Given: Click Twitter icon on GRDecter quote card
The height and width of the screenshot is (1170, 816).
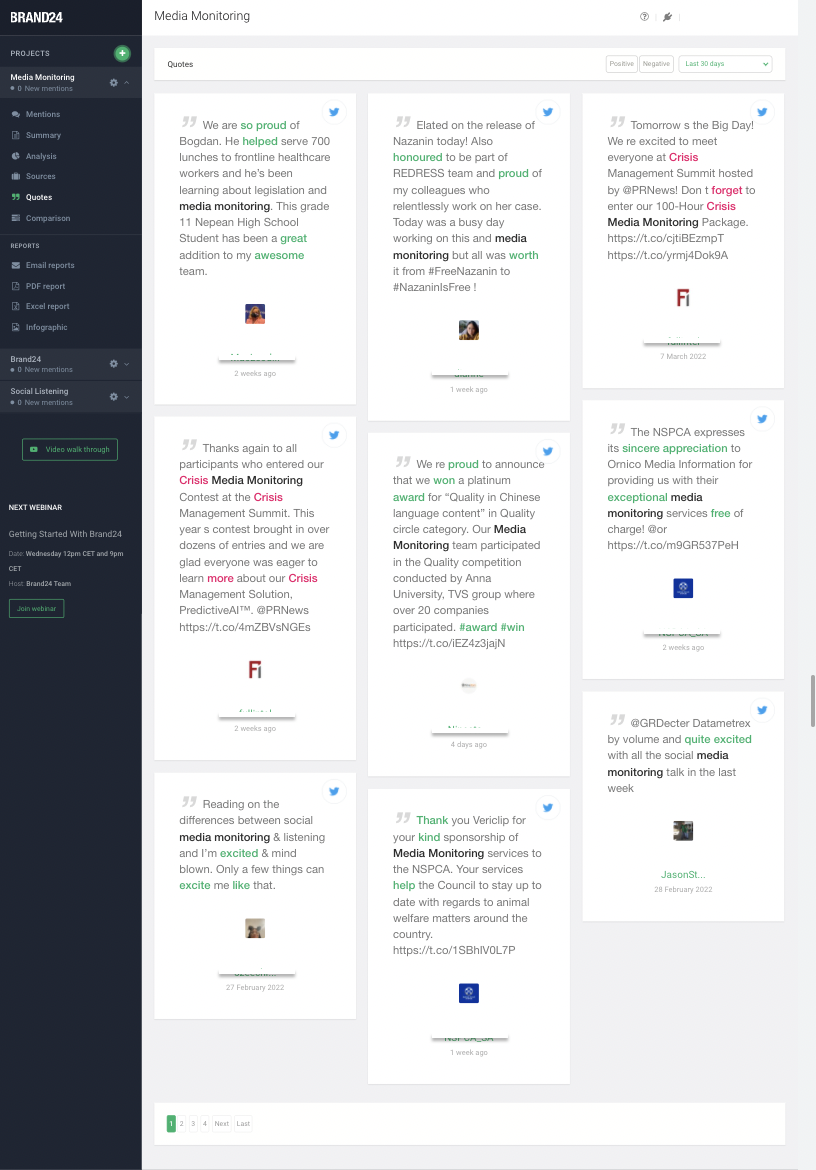Looking at the screenshot, I should [762, 710].
